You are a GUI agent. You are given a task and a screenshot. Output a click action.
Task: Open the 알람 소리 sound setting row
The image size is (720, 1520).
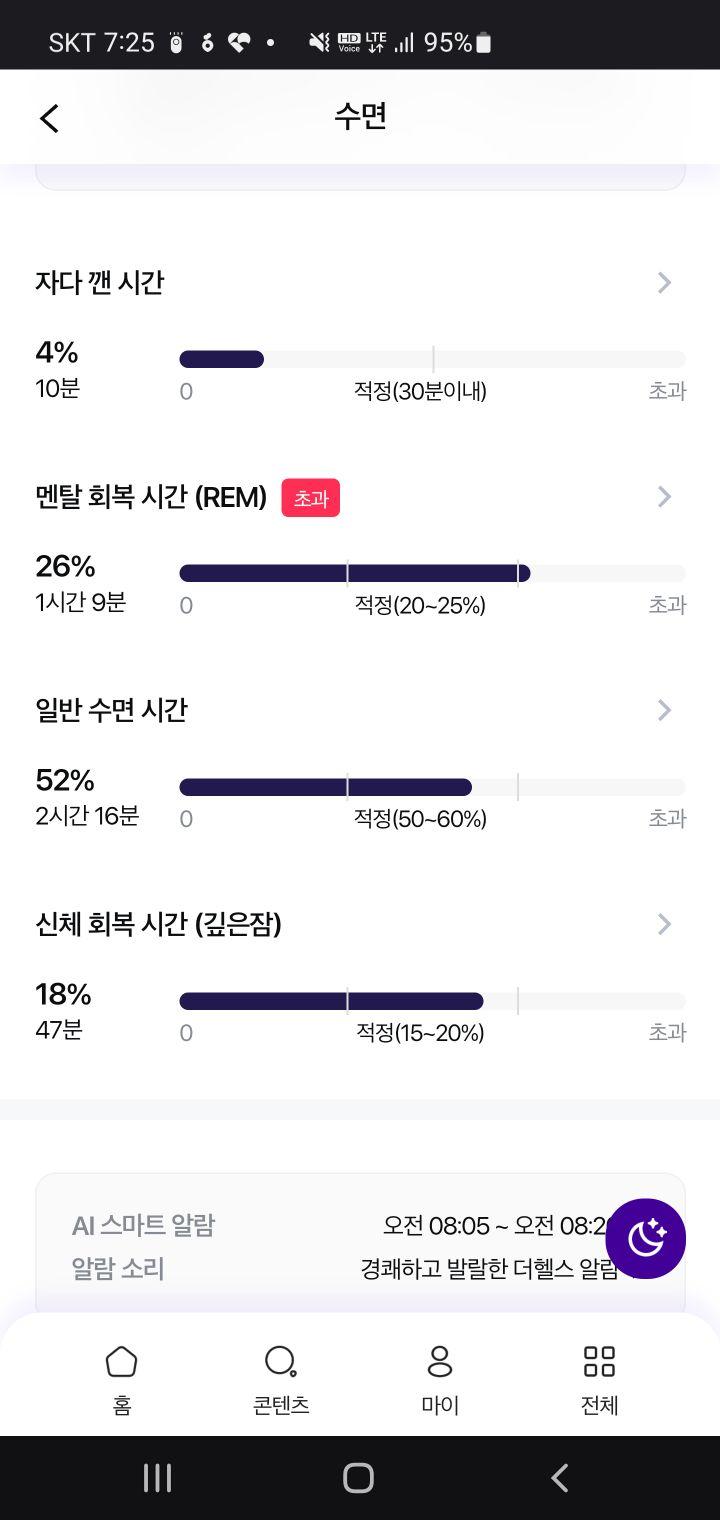[360, 1269]
